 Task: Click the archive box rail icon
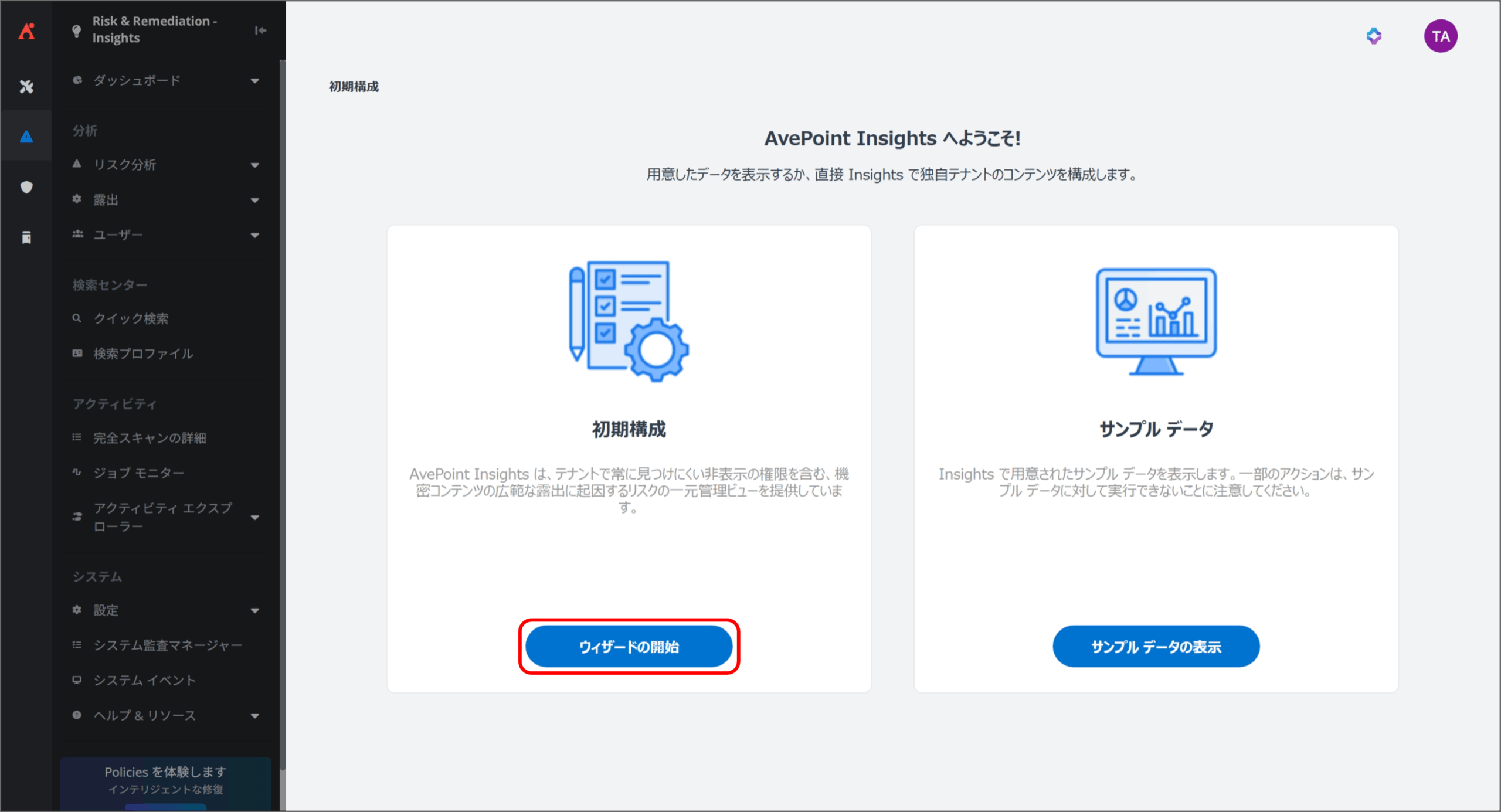click(x=26, y=237)
